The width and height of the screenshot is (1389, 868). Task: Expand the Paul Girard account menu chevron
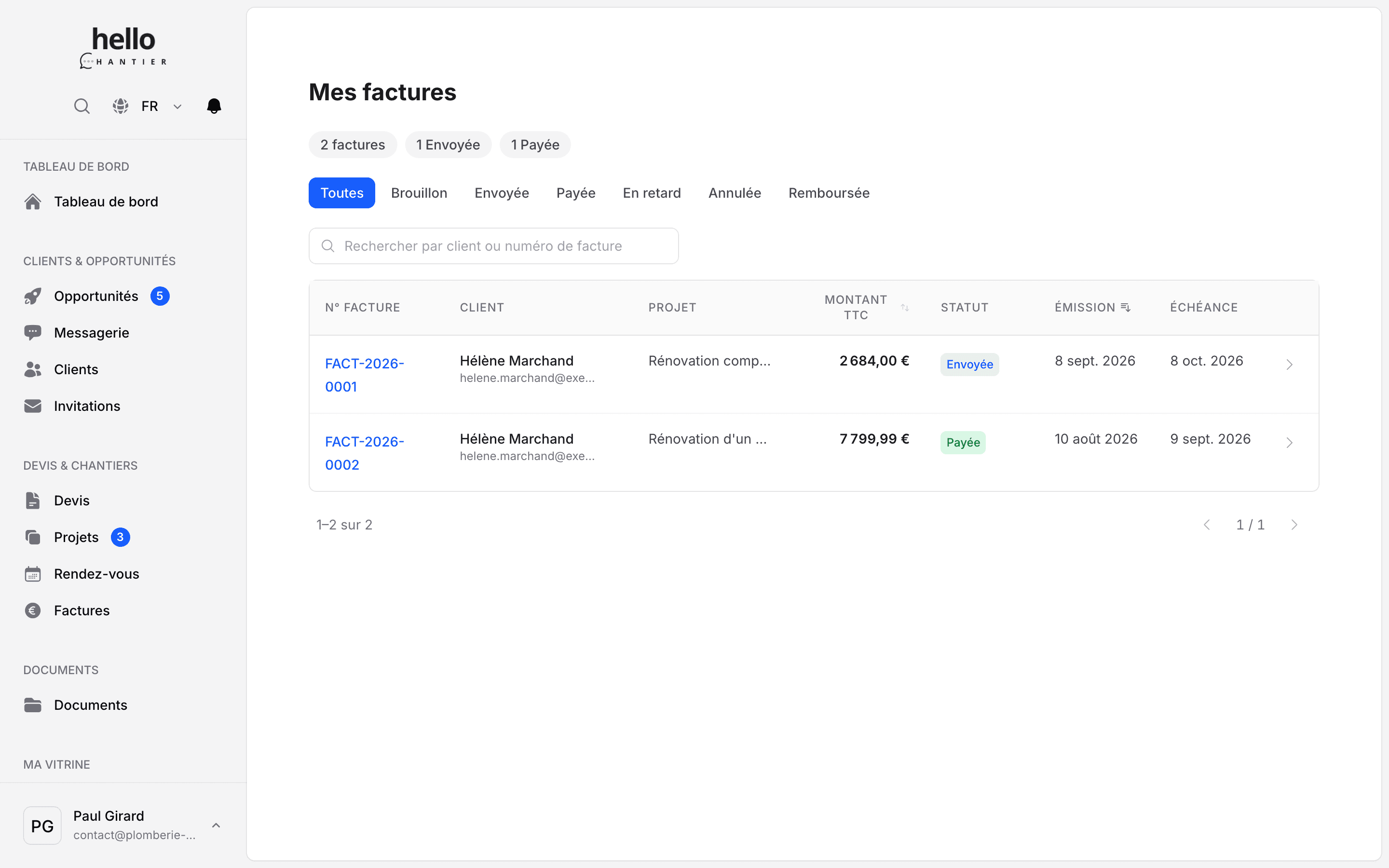click(x=216, y=826)
